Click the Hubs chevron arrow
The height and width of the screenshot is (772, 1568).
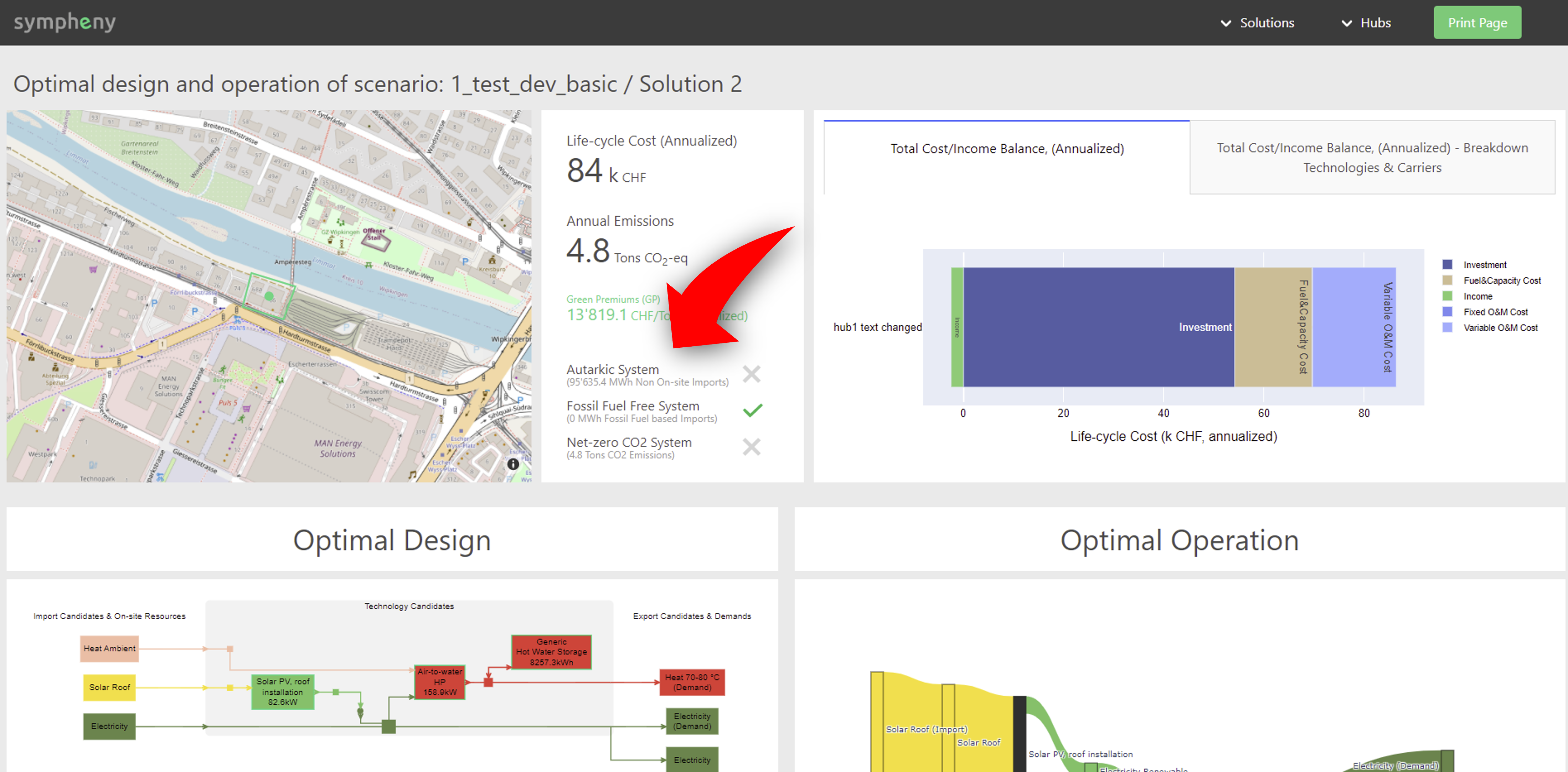pos(1346,23)
